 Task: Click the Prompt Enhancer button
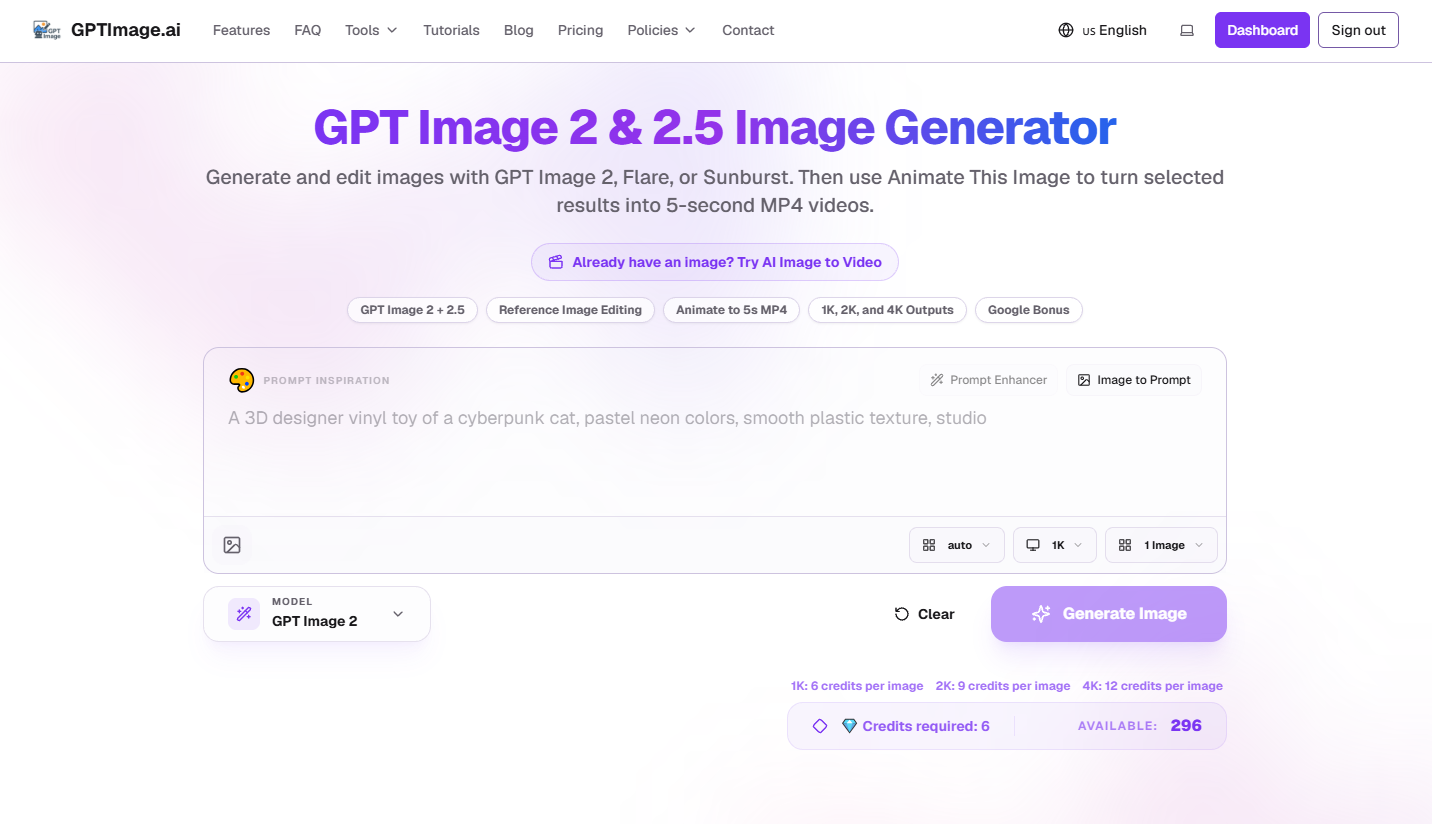[x=988, y=380]
